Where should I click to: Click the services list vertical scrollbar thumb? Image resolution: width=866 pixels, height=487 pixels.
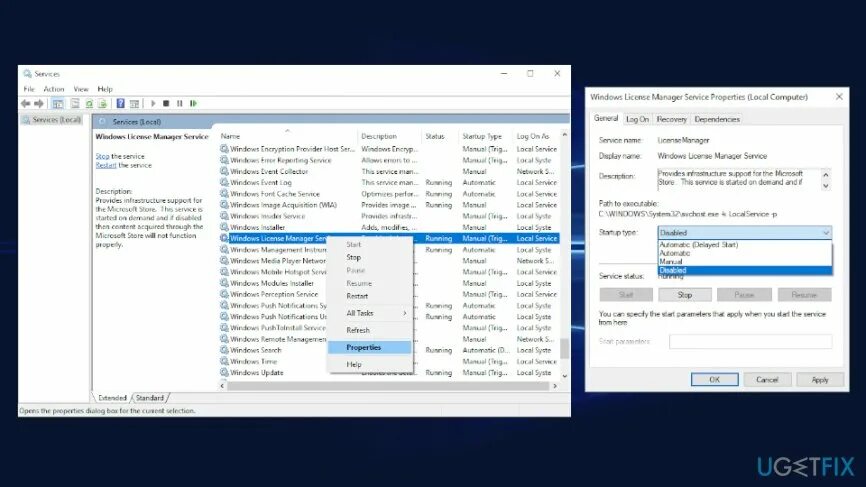[564, 348]
